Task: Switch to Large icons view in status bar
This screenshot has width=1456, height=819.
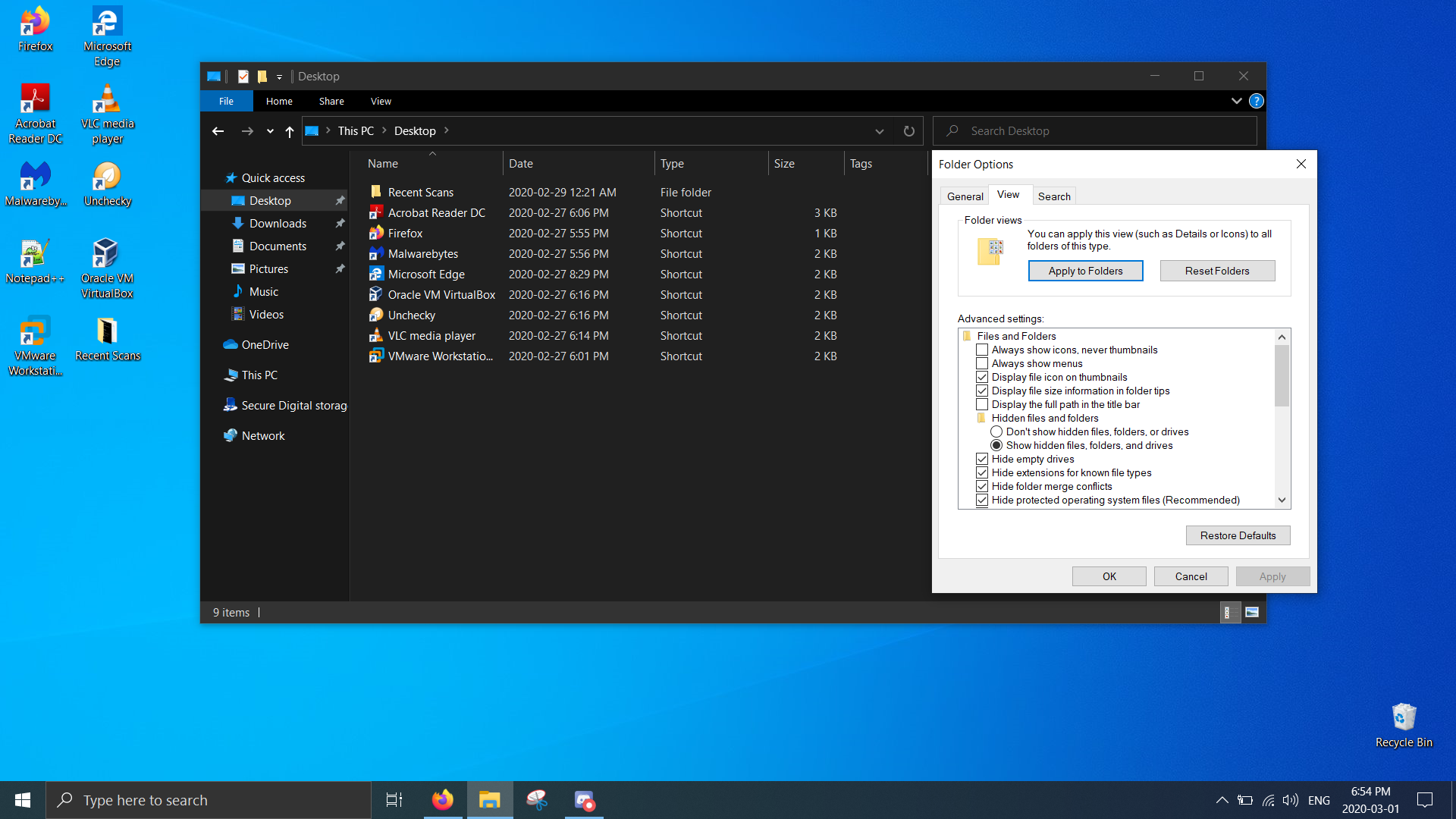Action: (1252, 612)
